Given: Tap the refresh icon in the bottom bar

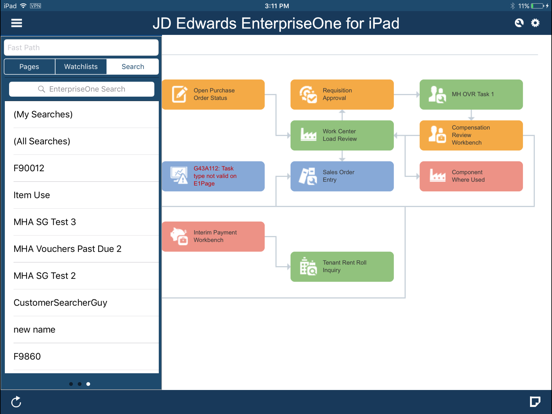Looking at the screenshot, I should (x=16, y=402).
